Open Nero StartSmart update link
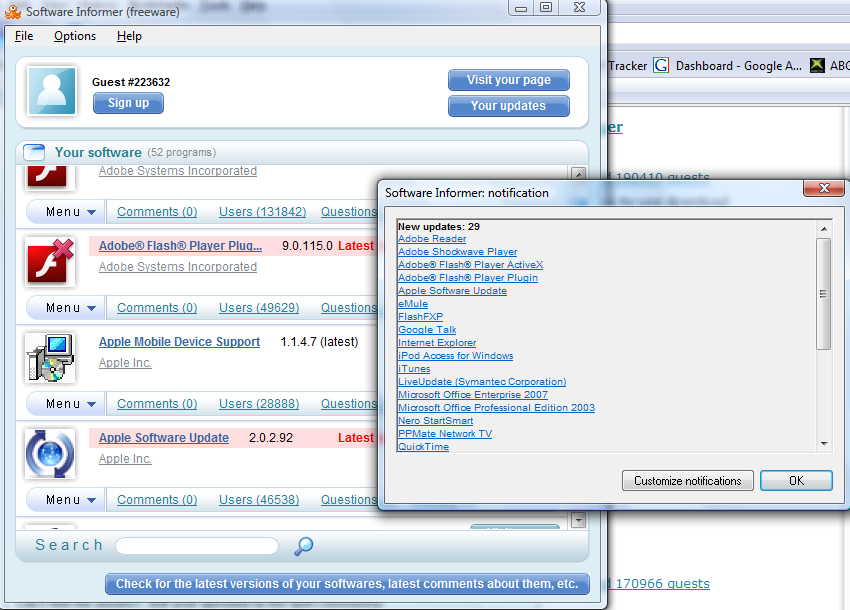 pyautogui.click(x=435, y=421)
